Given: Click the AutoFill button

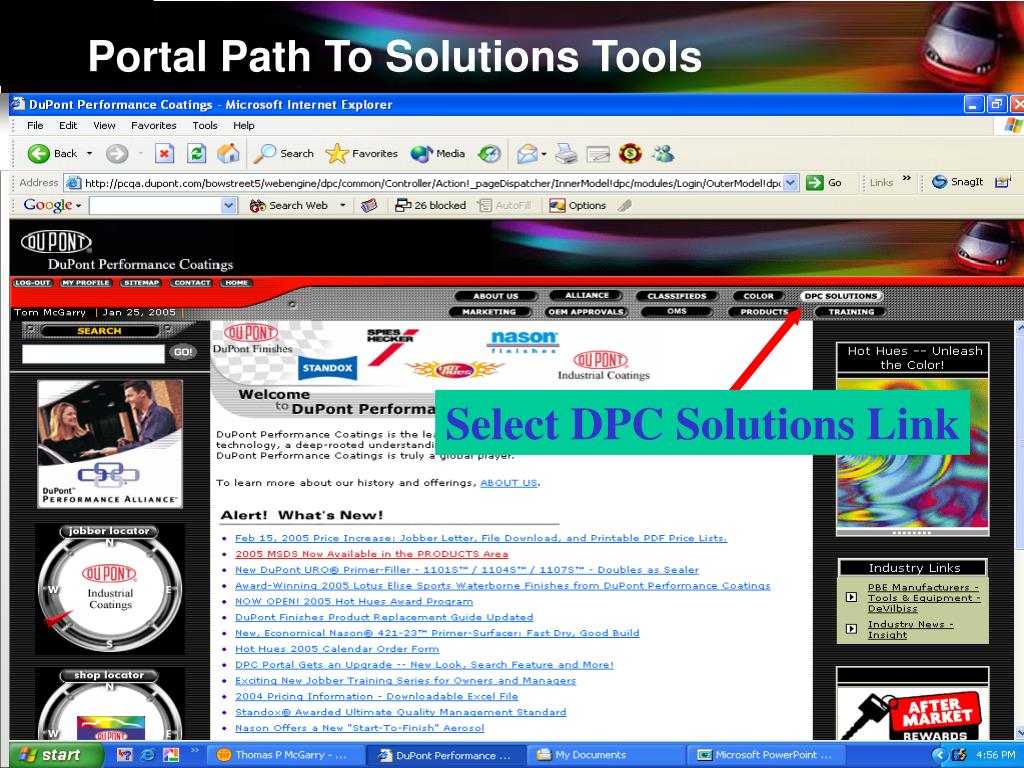Looking at the screenshot, I should click(x=504, y=205).
